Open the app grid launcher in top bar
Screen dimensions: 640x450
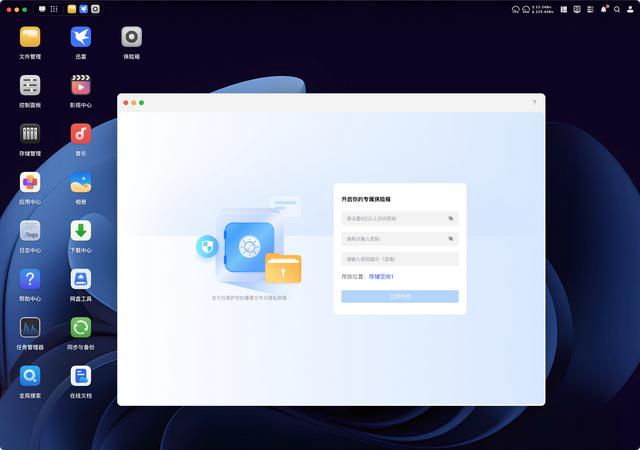point(54,9)
